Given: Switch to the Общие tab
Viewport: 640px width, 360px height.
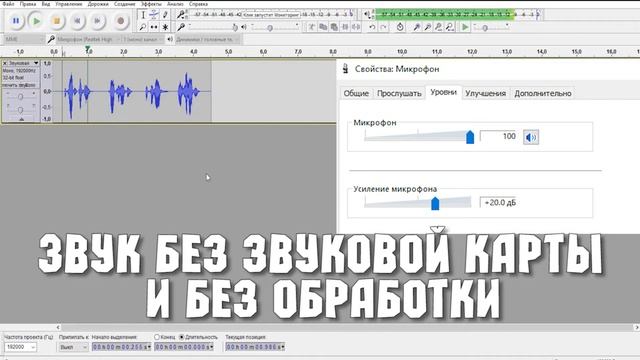Looking at the screenshot, I should tap(356, 93).
